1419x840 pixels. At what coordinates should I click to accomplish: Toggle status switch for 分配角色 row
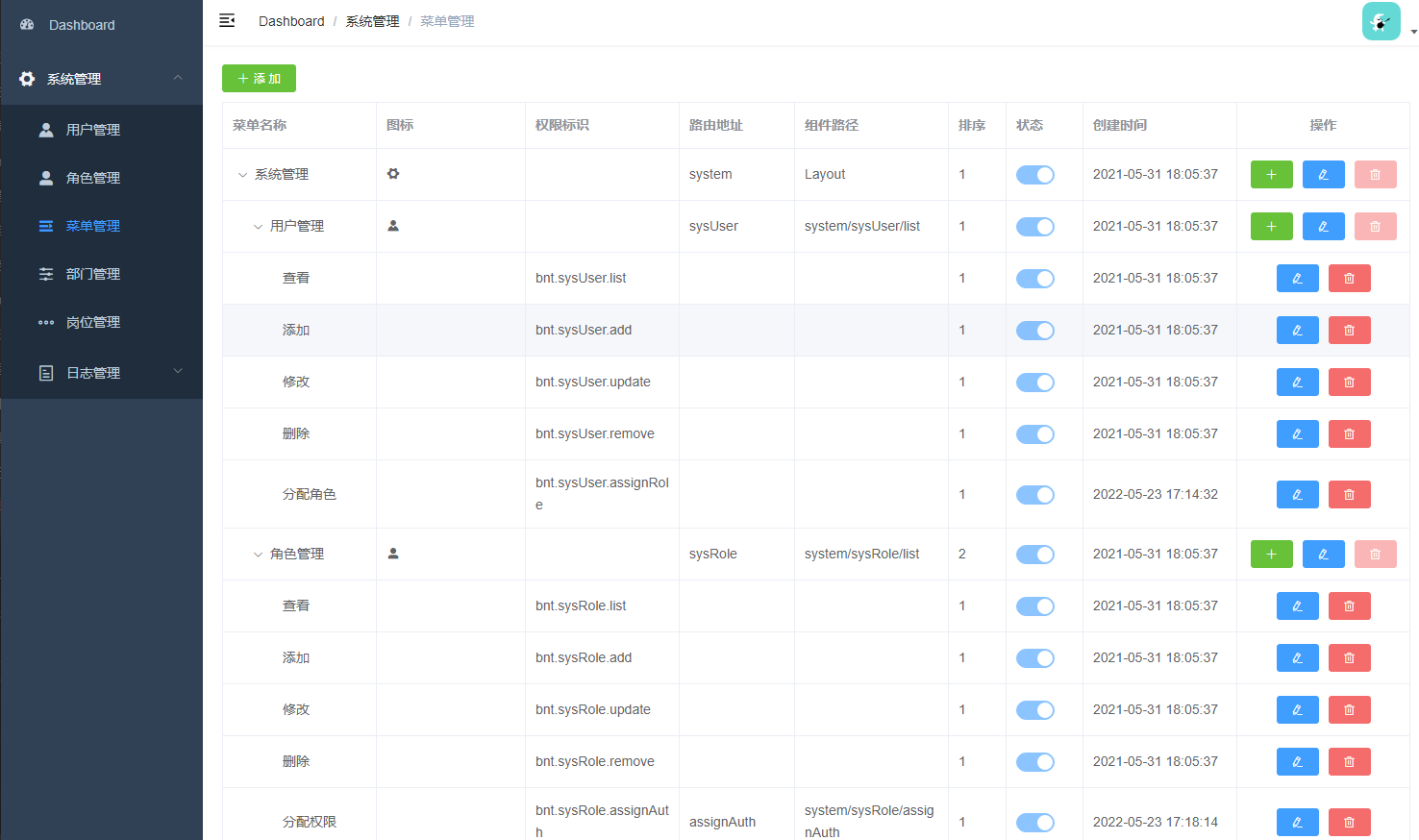point(1035,495)
